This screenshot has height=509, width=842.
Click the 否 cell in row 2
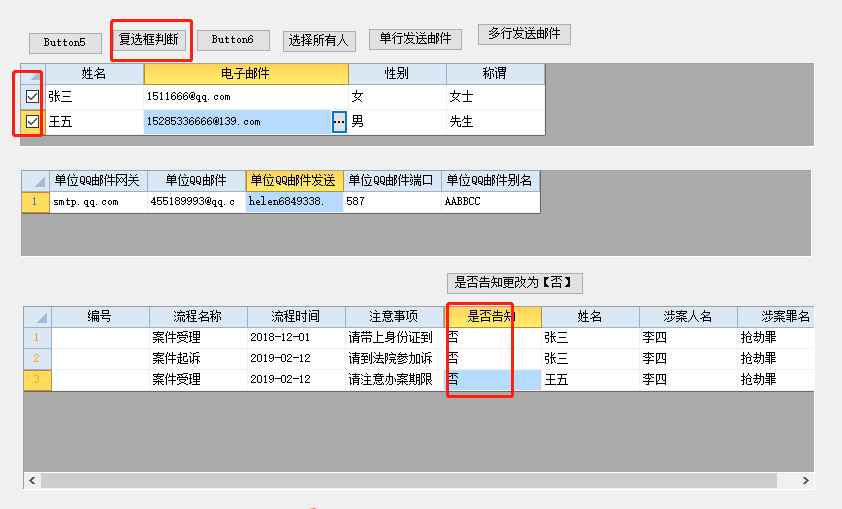click(492, 359)
